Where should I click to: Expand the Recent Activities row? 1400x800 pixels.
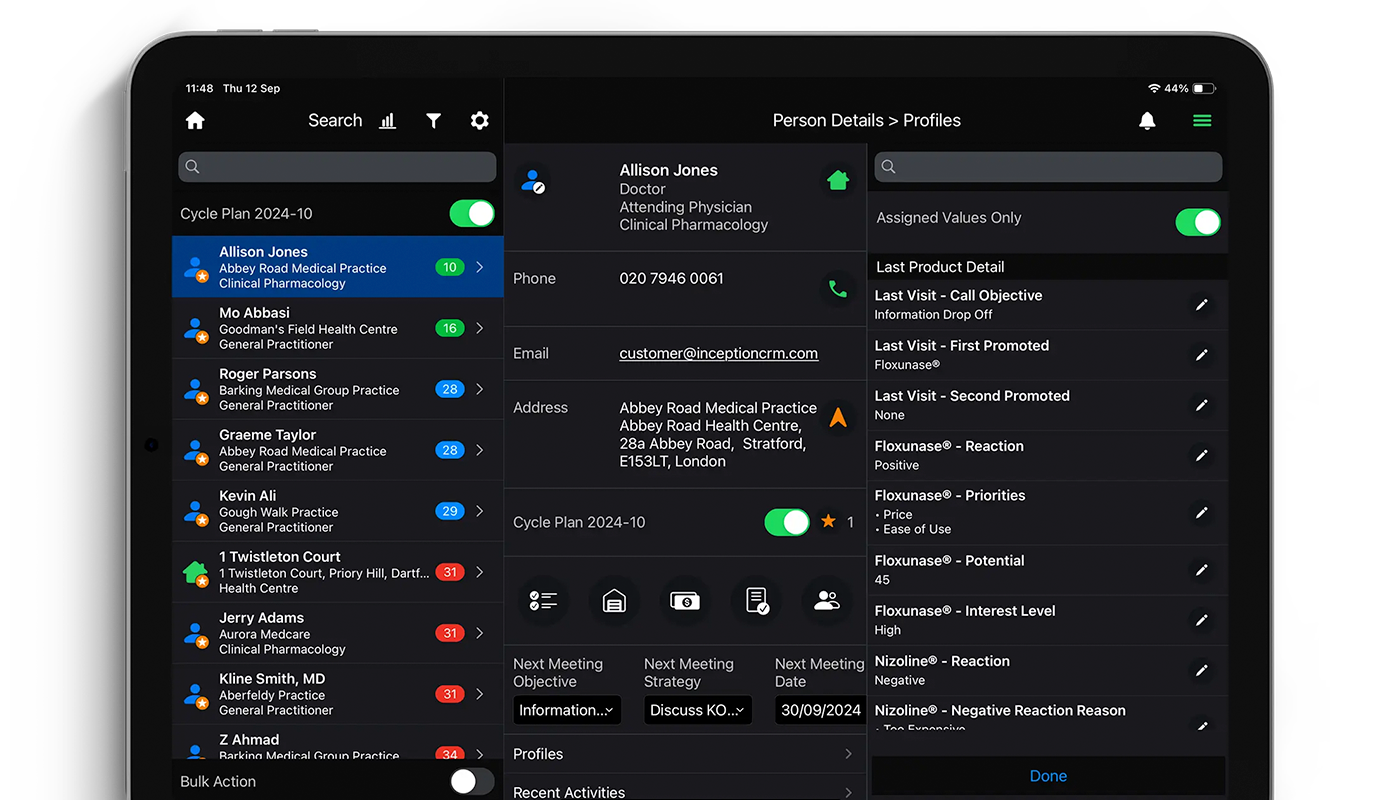685,791
